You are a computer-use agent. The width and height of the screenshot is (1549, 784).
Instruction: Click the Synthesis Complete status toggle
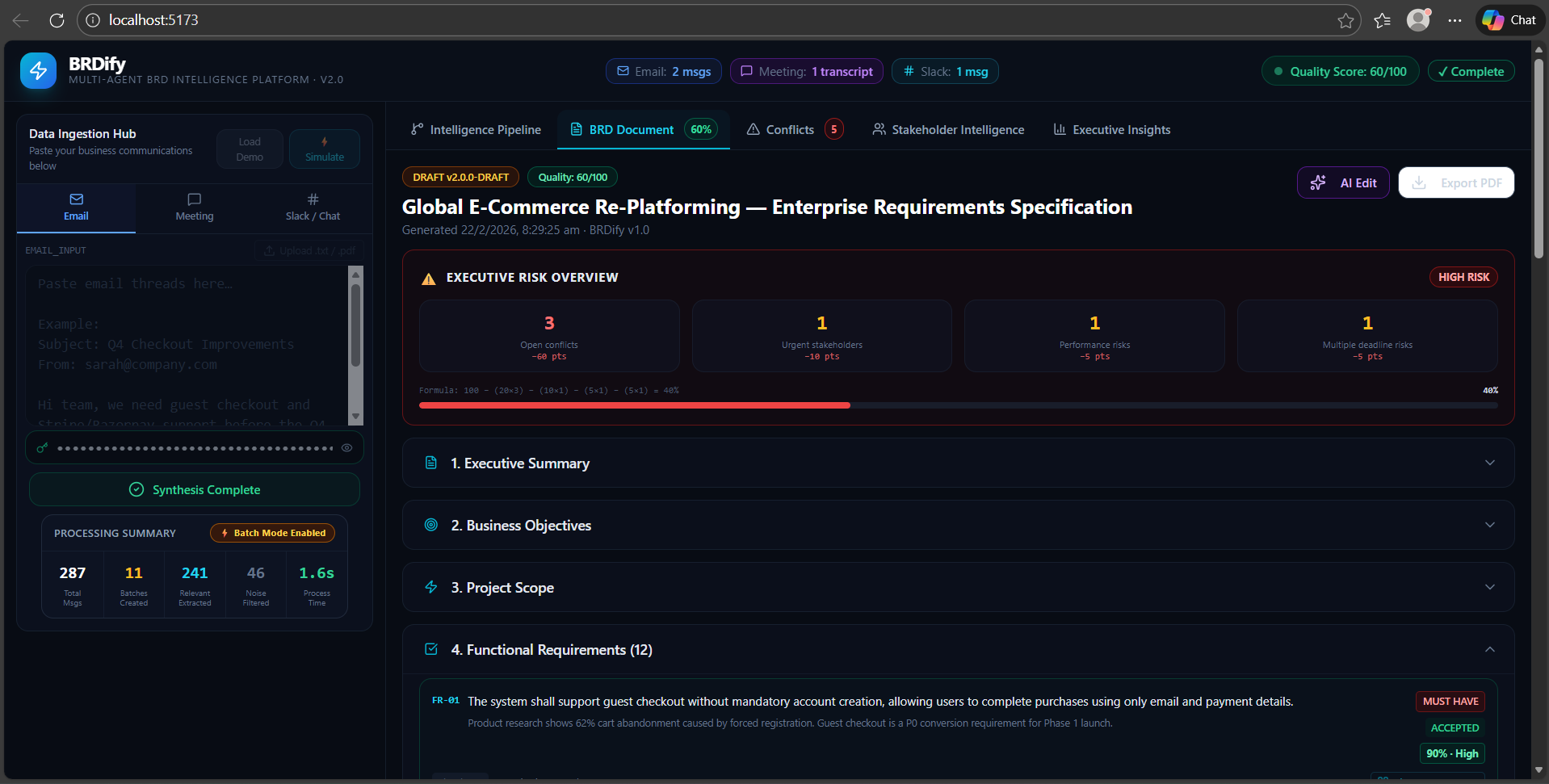click(194, 489)
